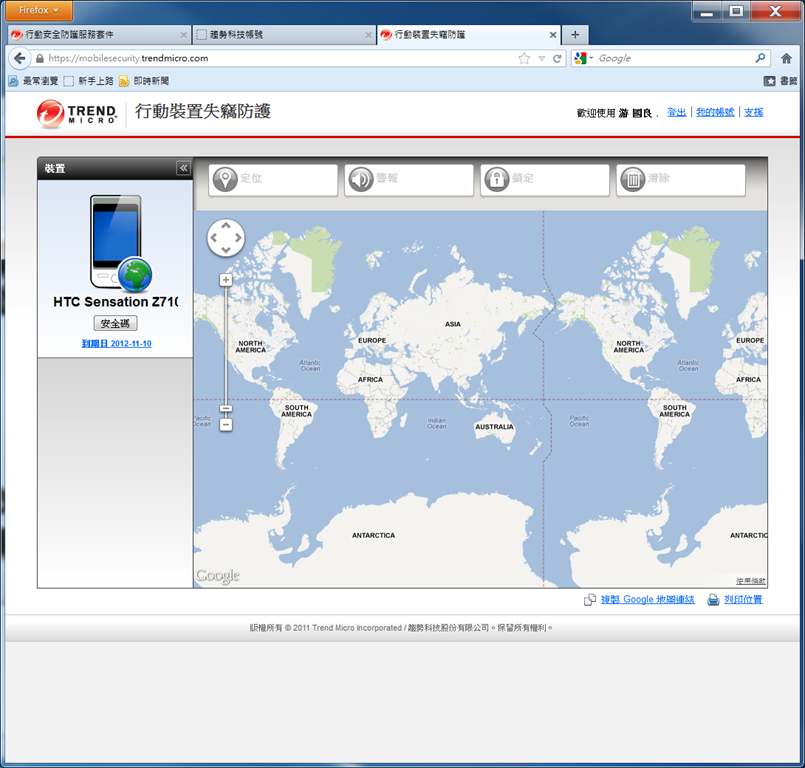
Task: Click the 登出 logout link
Action: point(677,112)
